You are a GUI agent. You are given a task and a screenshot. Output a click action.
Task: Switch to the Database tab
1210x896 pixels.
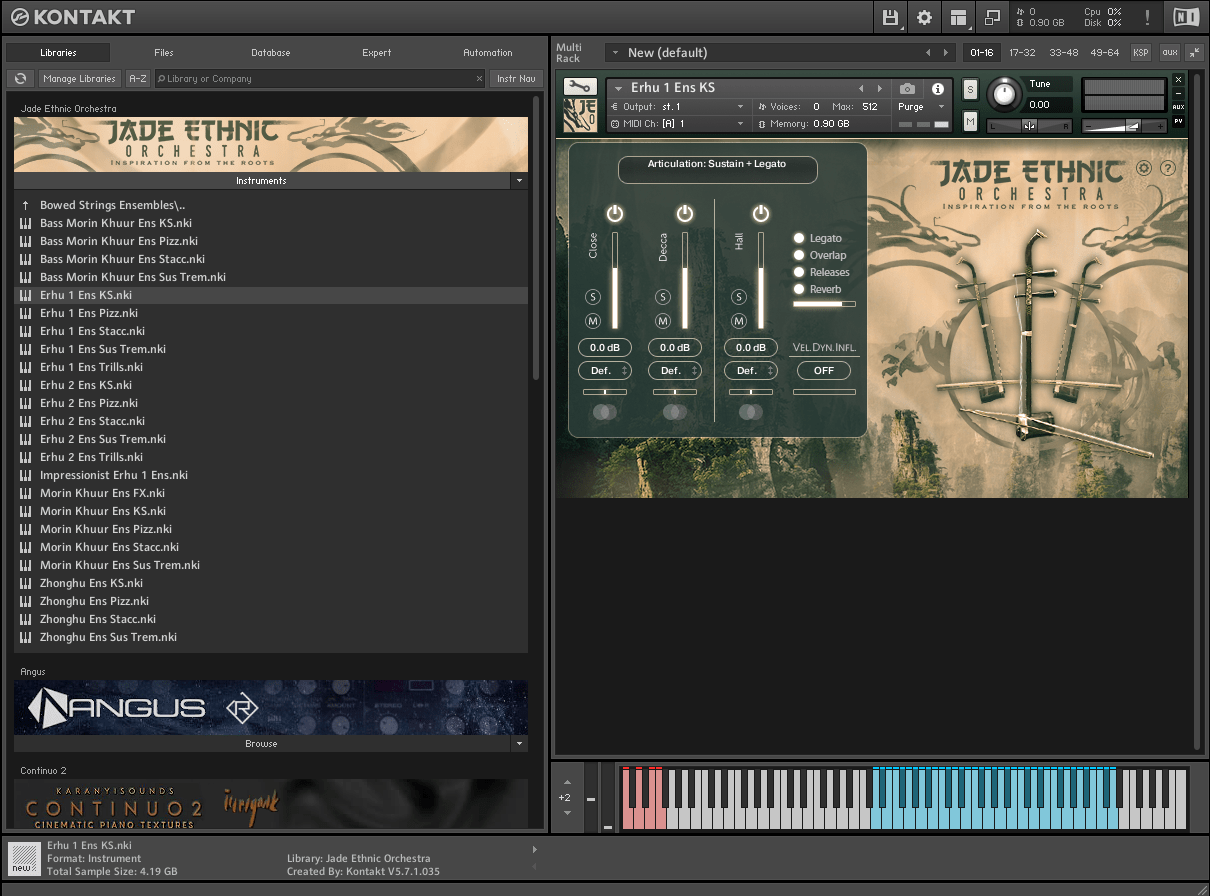click(x=271, y=52)
